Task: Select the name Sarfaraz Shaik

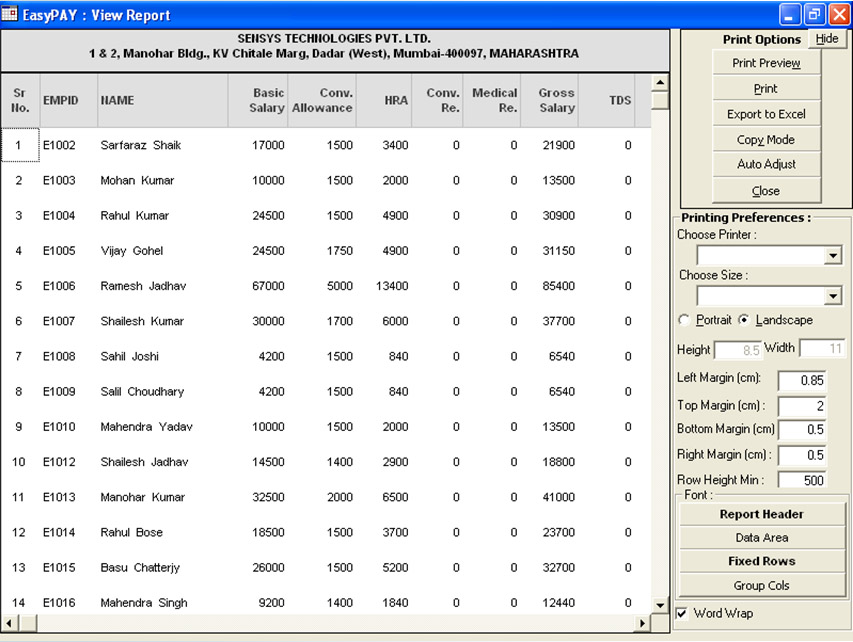Action: (140, 145)
